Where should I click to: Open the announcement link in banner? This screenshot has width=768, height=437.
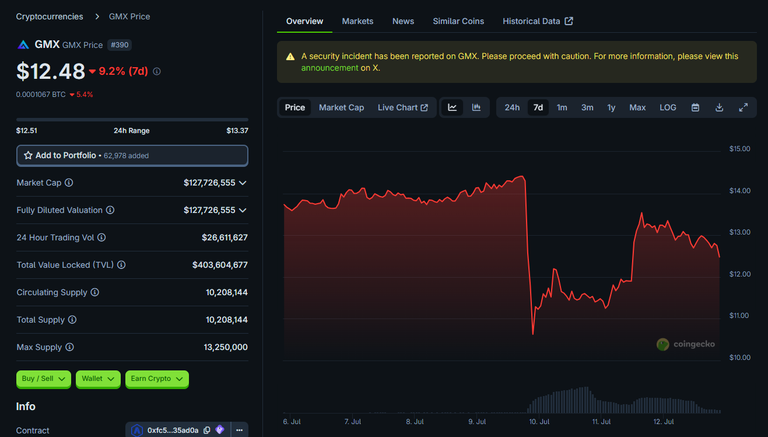pyautogui.click(x=330, y=68)
